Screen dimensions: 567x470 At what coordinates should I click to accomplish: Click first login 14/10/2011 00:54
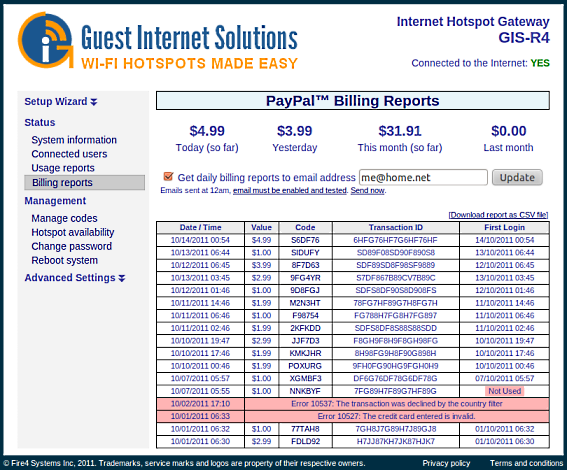pyautogui.click(x=504, y=240)
